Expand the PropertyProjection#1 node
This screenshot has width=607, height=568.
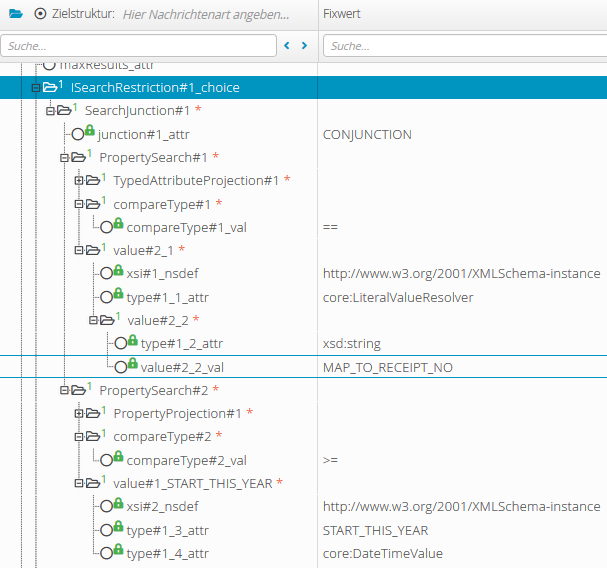click(x=79, y=414)
